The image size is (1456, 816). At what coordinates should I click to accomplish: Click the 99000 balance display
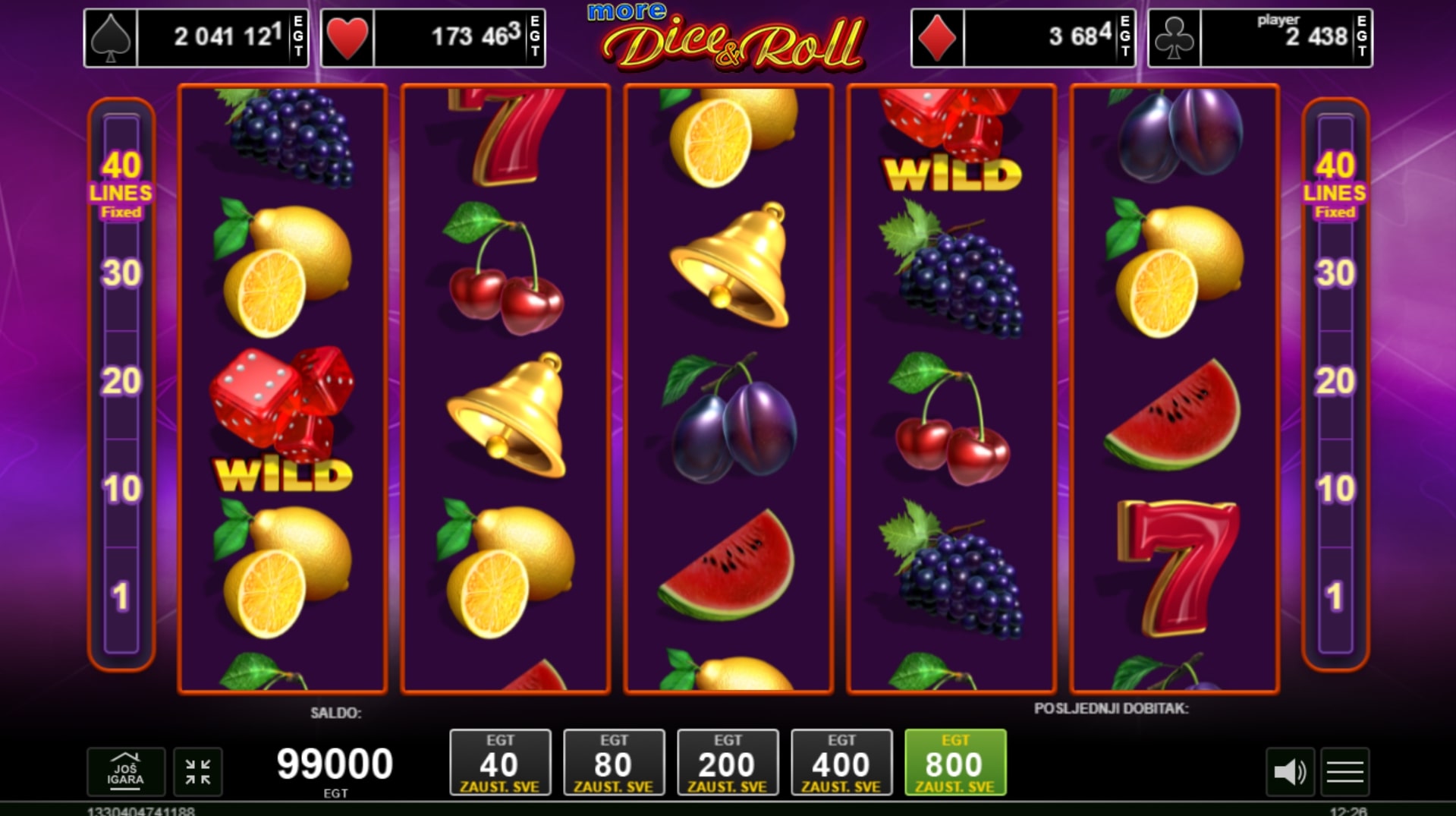click(x=335, y=764)
